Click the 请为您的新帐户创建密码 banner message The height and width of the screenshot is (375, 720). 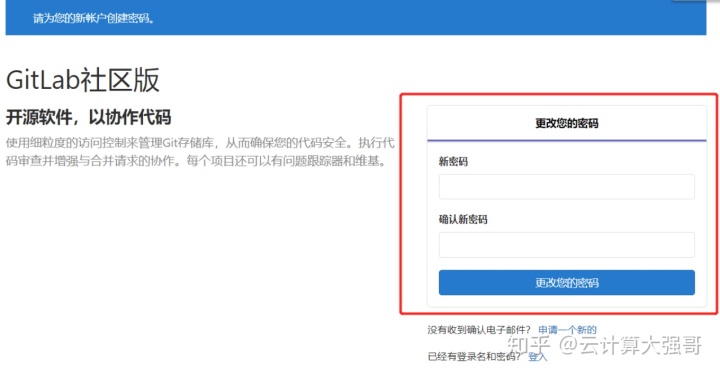(94, 19)
